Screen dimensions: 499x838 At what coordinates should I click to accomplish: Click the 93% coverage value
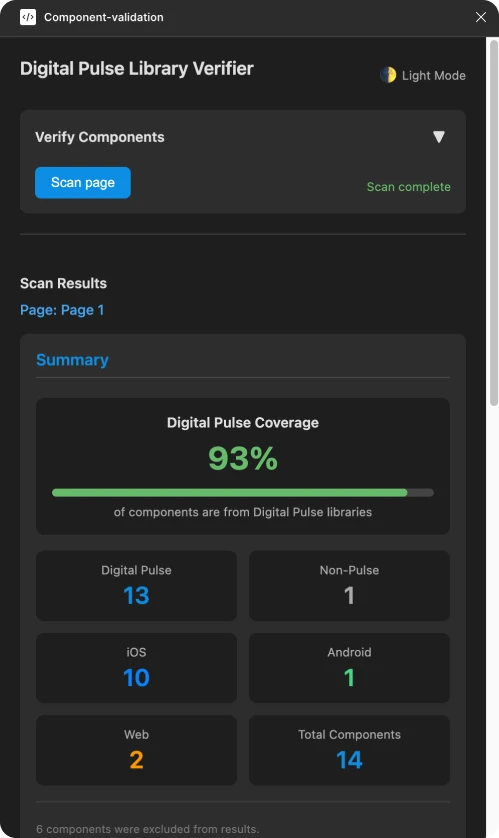click(x=243, y=459)
